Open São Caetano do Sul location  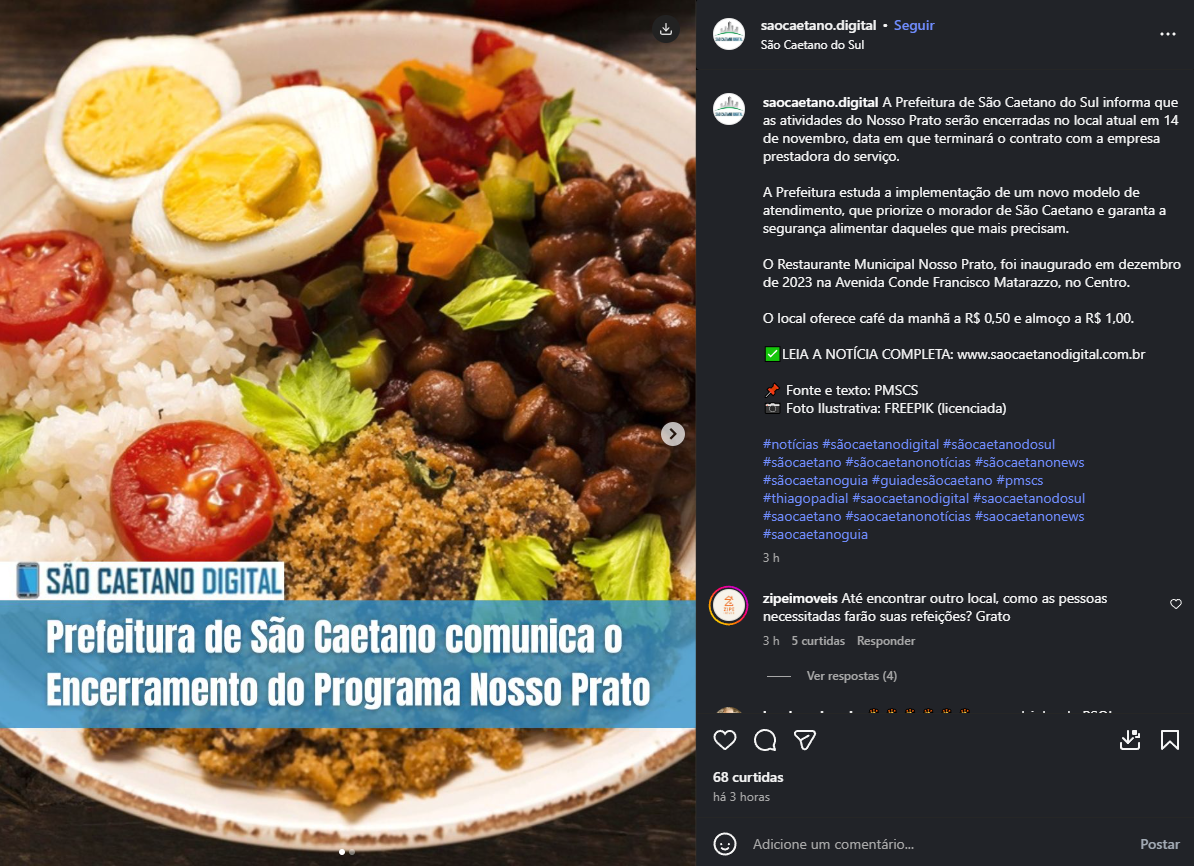click(812, 45)
